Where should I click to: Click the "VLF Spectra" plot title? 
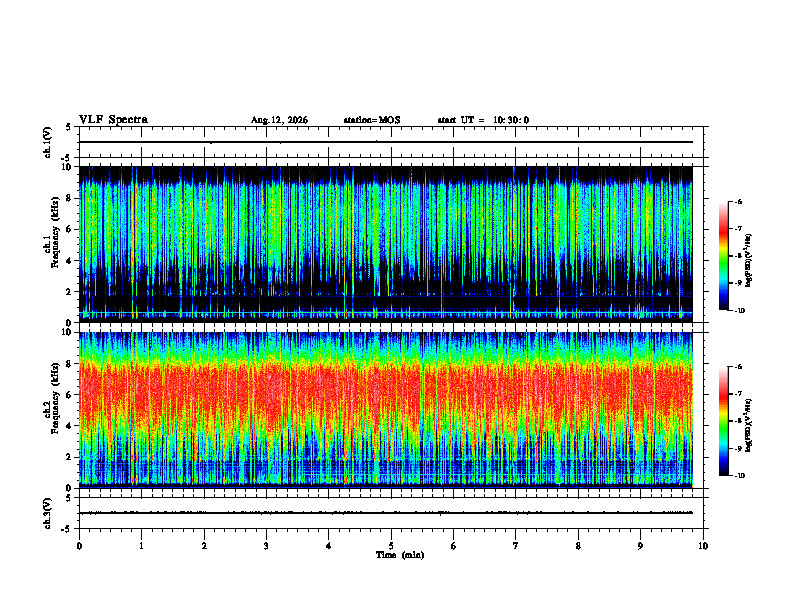[x=113, y=120]
